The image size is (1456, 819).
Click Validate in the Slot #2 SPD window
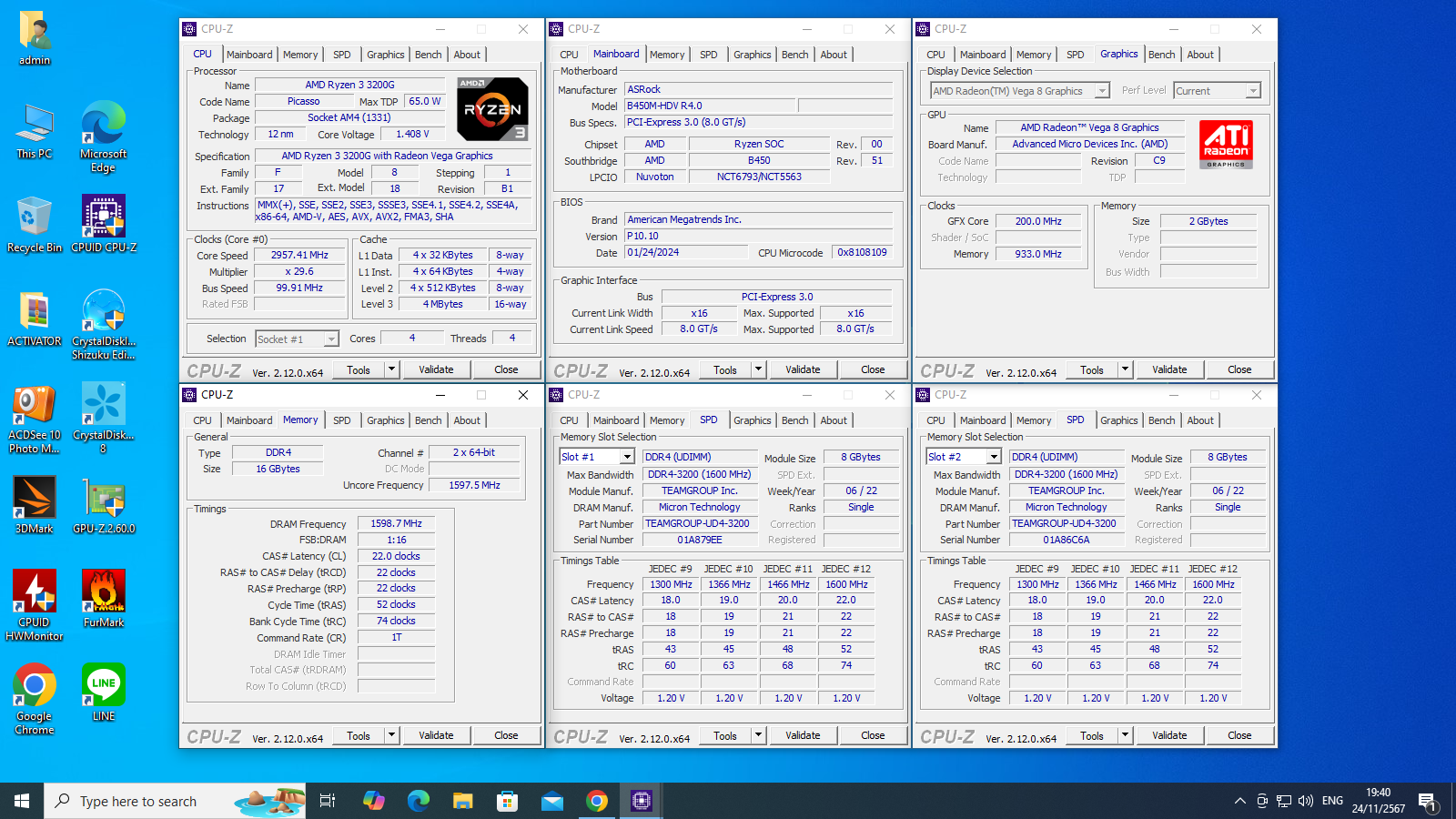[1169, 735]
